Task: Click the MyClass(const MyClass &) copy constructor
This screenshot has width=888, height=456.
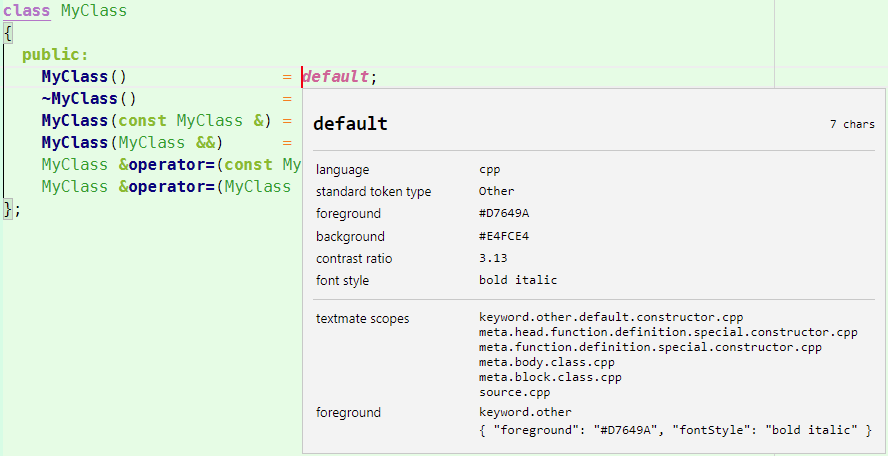Action: point(156,121)
